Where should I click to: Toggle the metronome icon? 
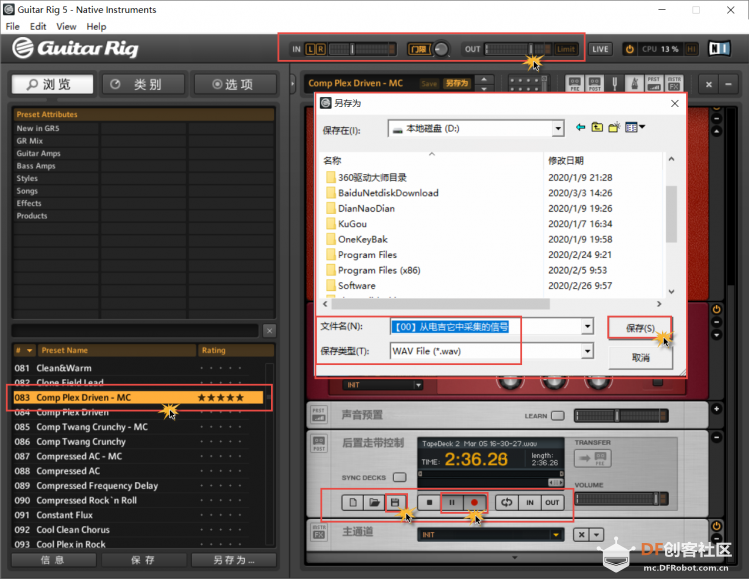(x=634, y=84)
